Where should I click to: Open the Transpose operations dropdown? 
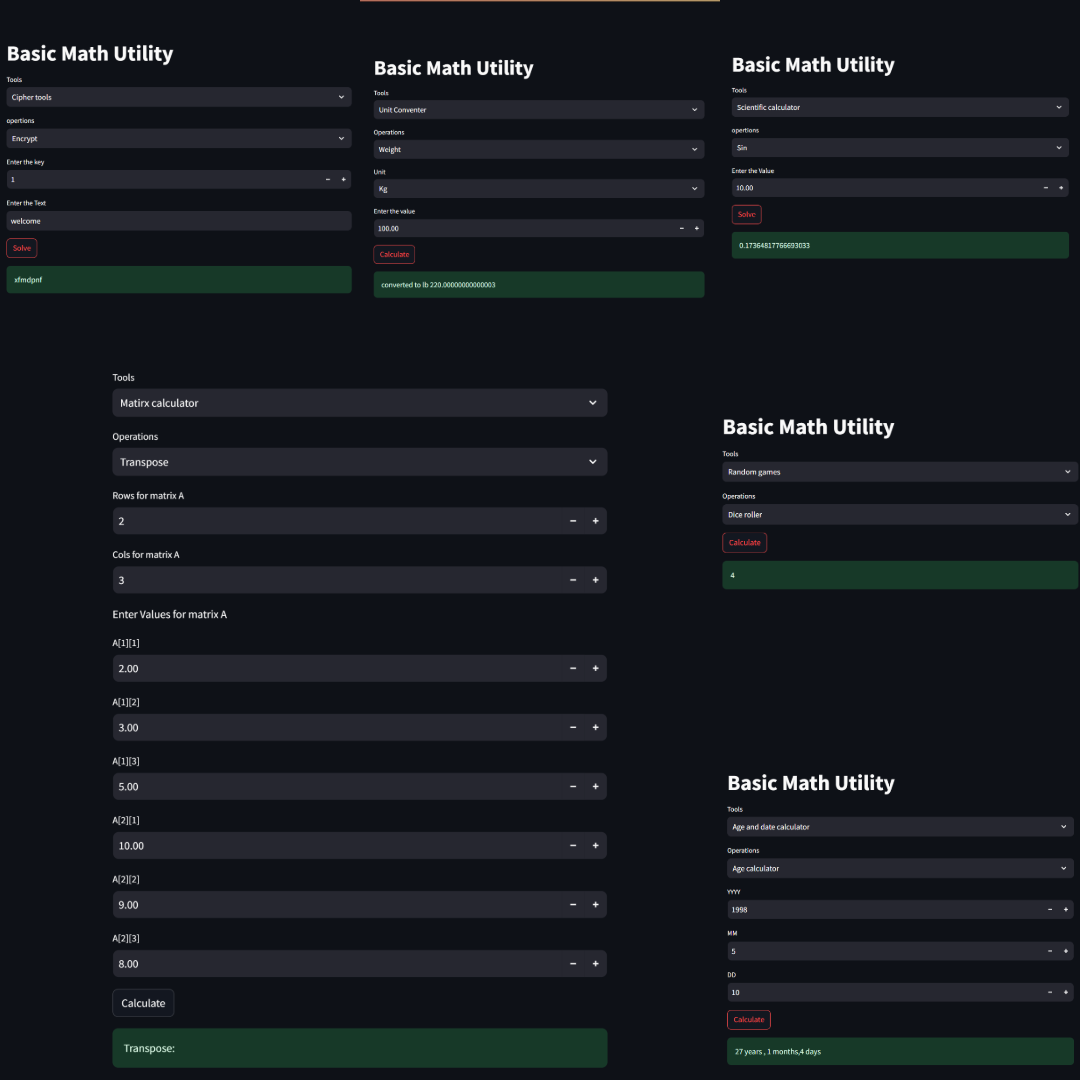point(359,462)
